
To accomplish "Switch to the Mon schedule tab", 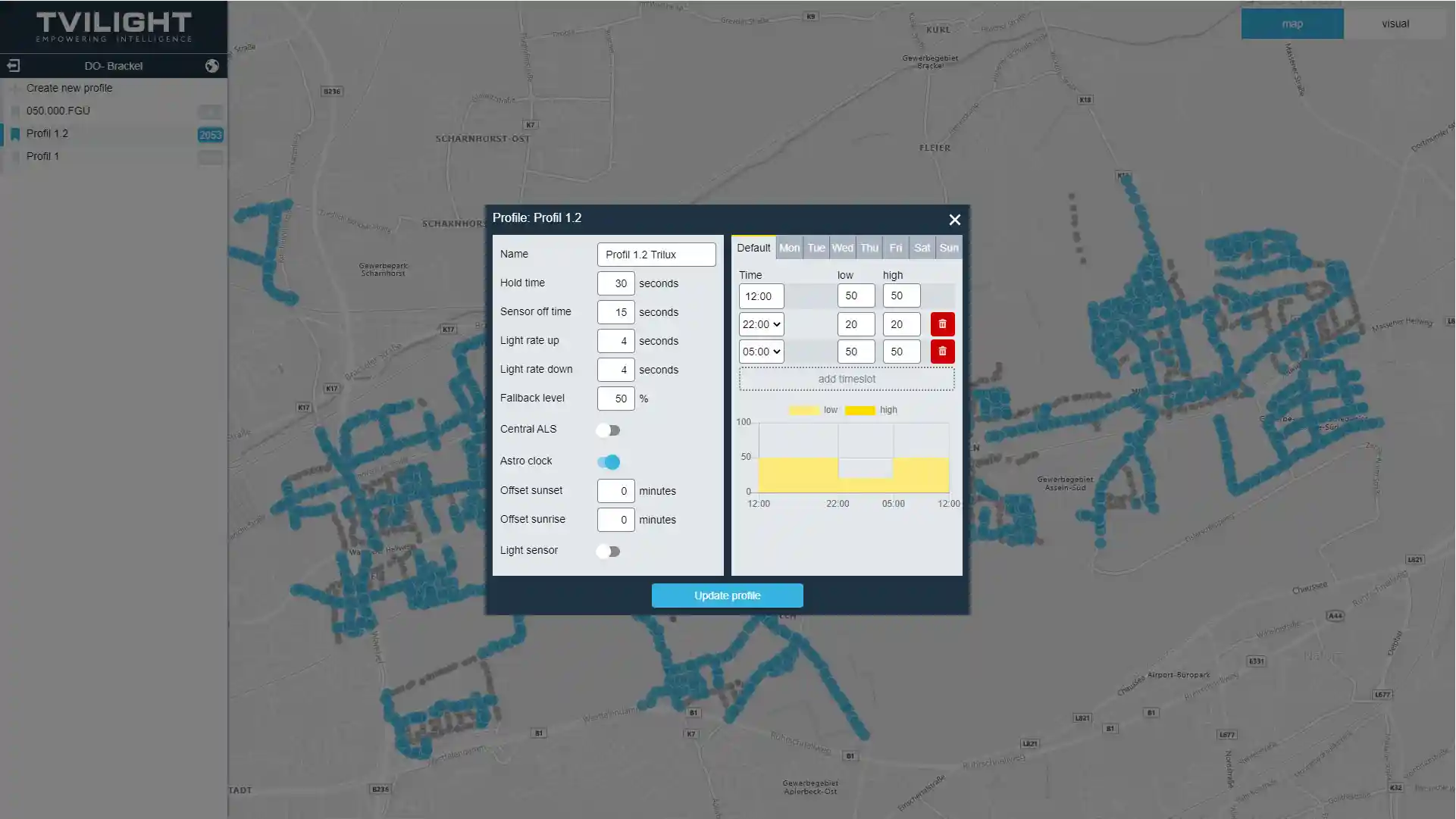I will click(x=789, y=248).
